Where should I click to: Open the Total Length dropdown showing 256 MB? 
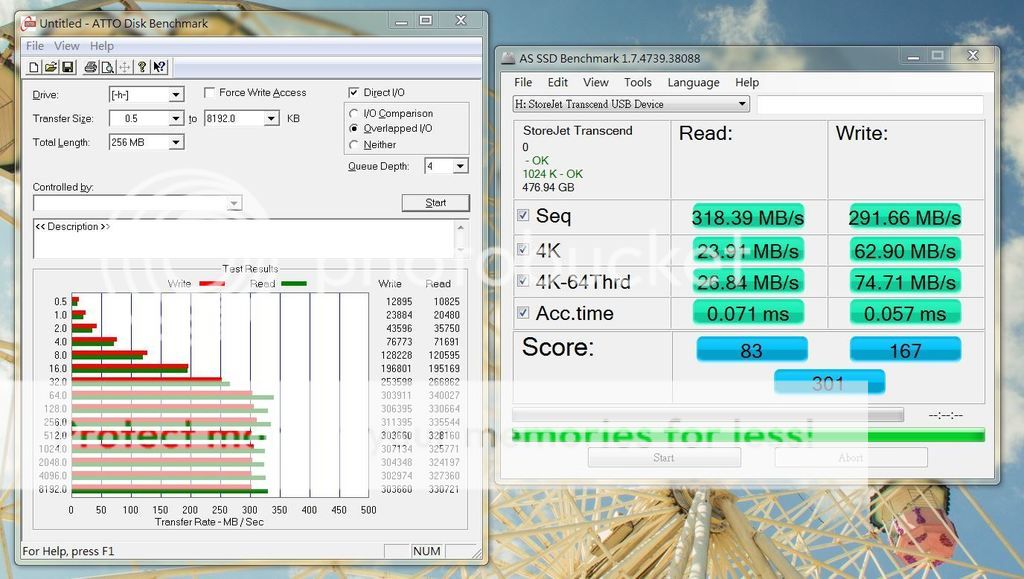click(176, 142)
